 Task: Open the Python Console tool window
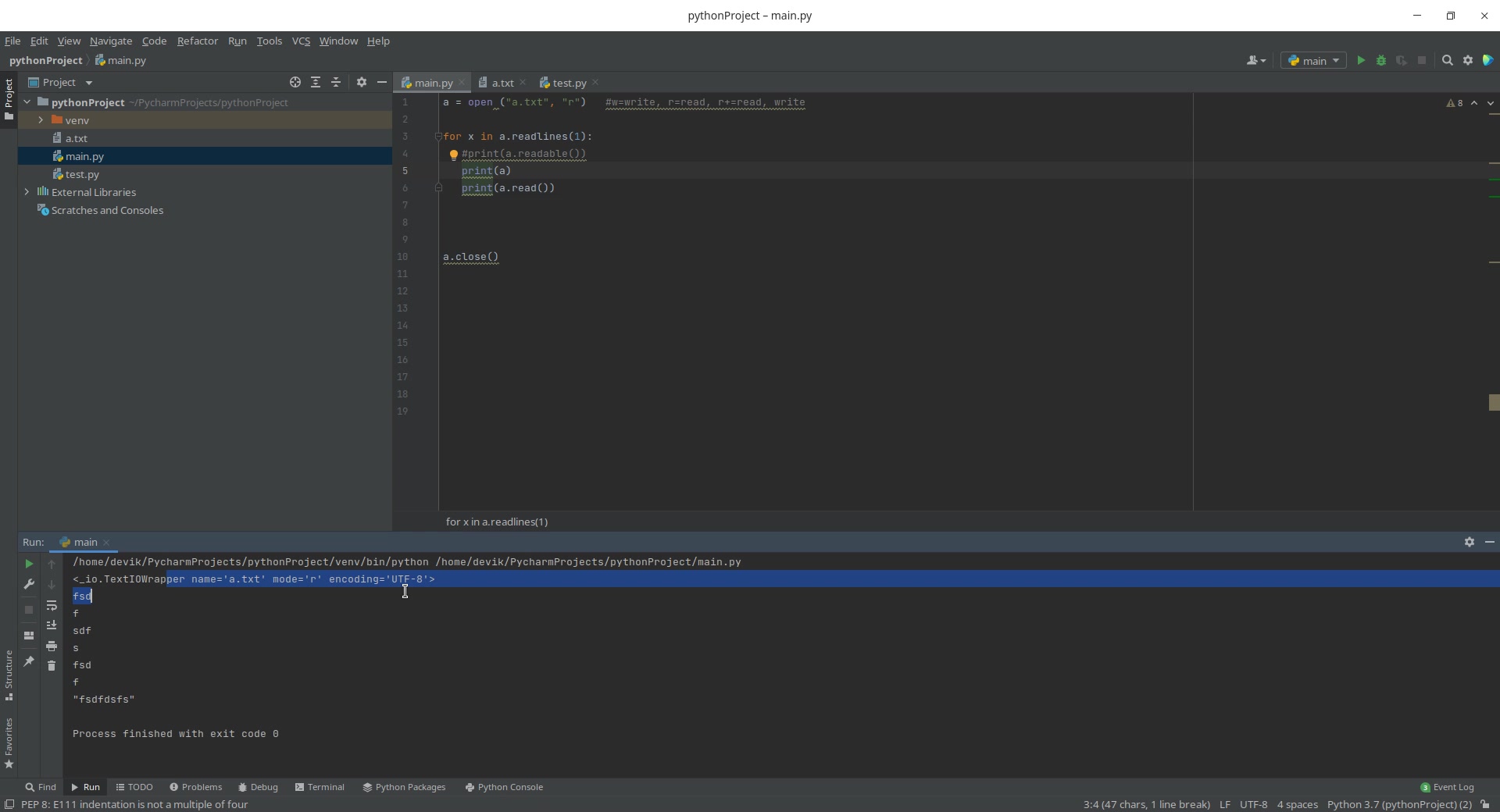pyautogui.click(x=504, y=787)
